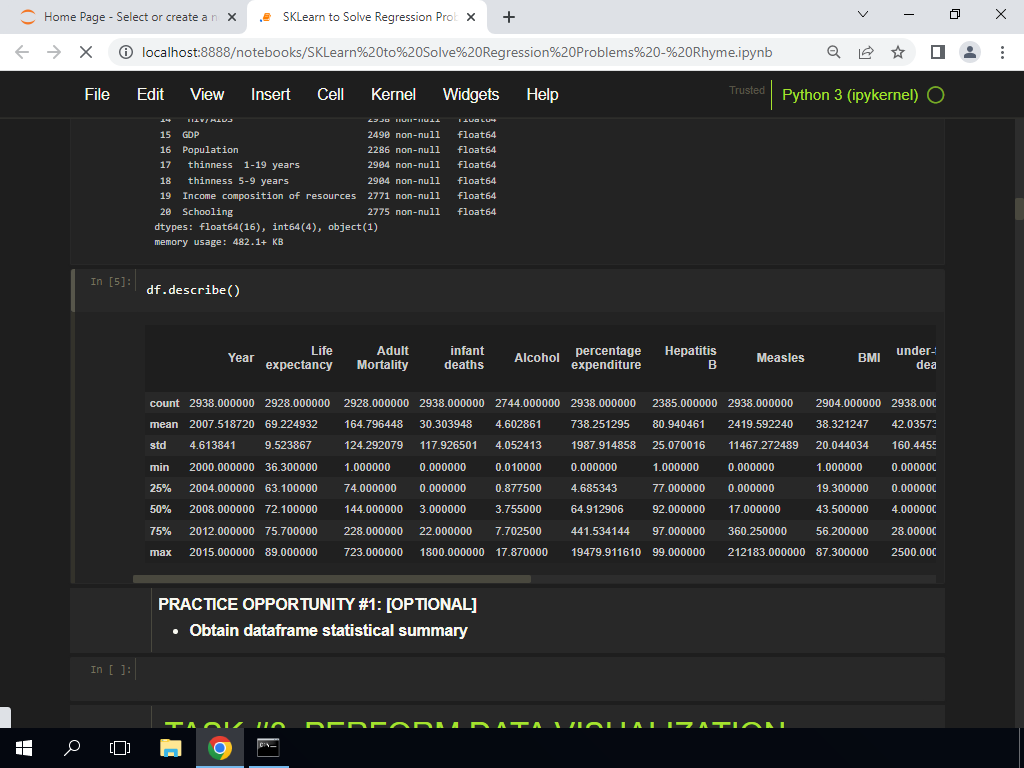The image size is (1024, 768).
Task: Click the Adult Mortality column header
Action: (x=382, y=358)
